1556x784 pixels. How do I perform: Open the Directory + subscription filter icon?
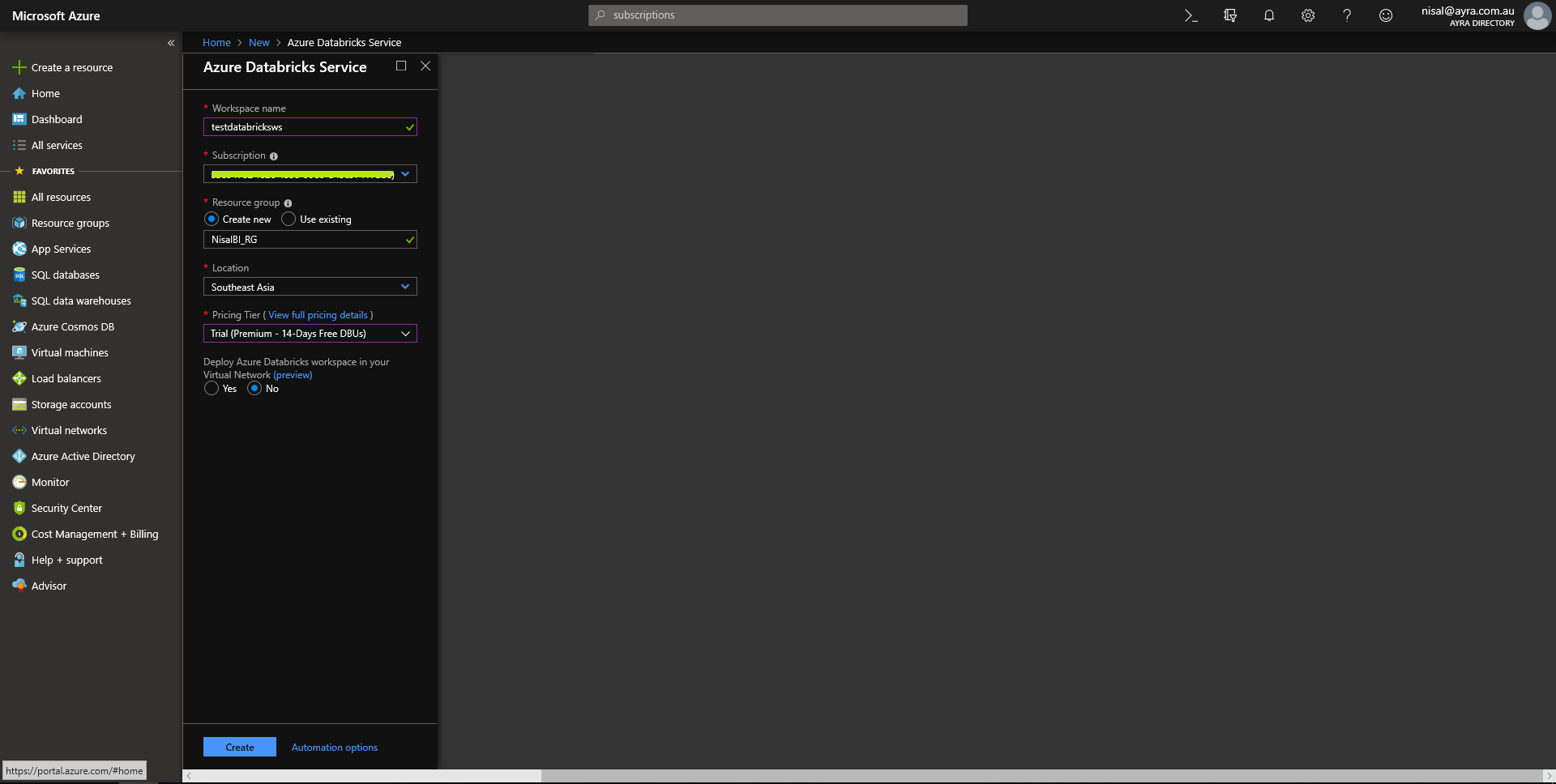coord(1229,15)
